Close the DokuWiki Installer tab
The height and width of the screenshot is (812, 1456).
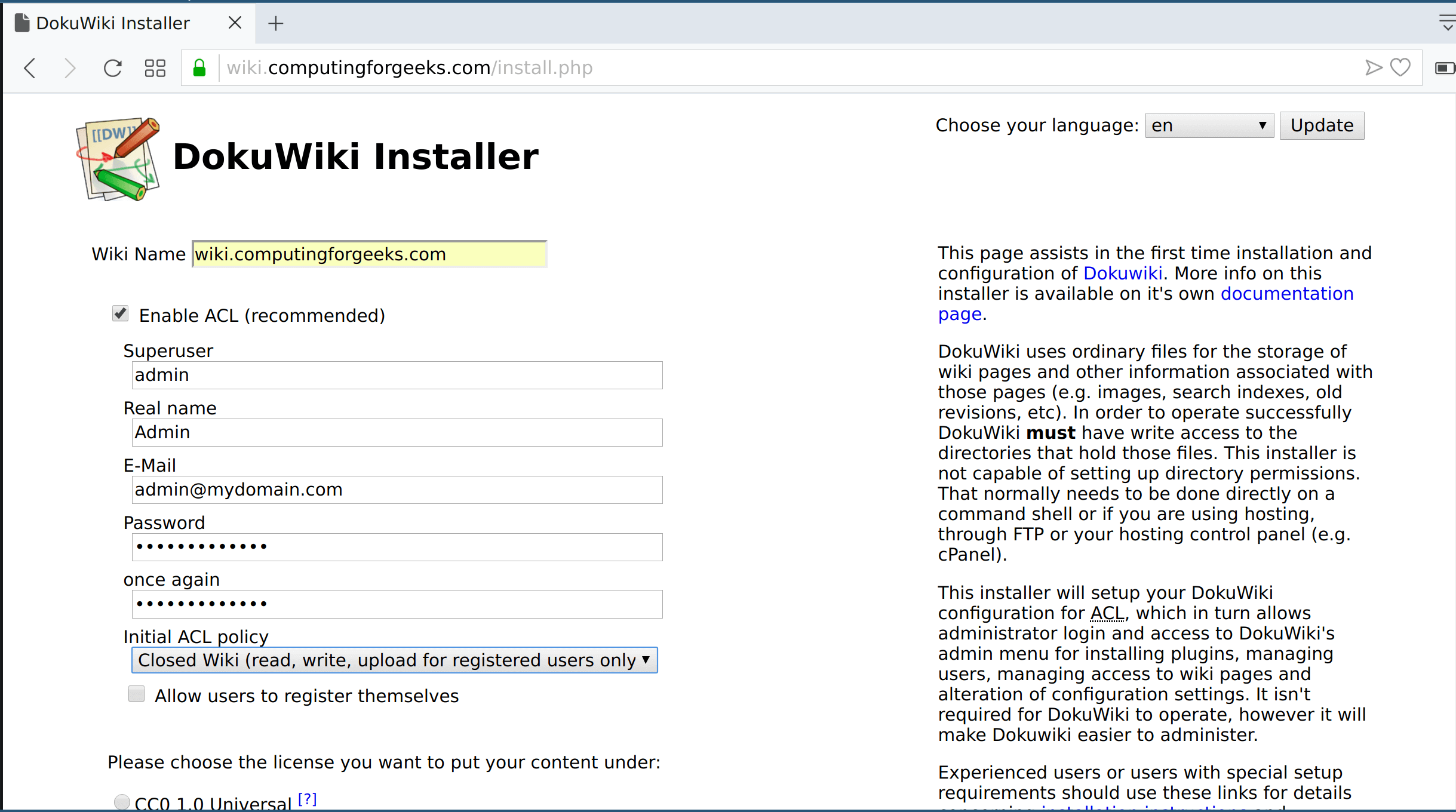tap(235, 23)
